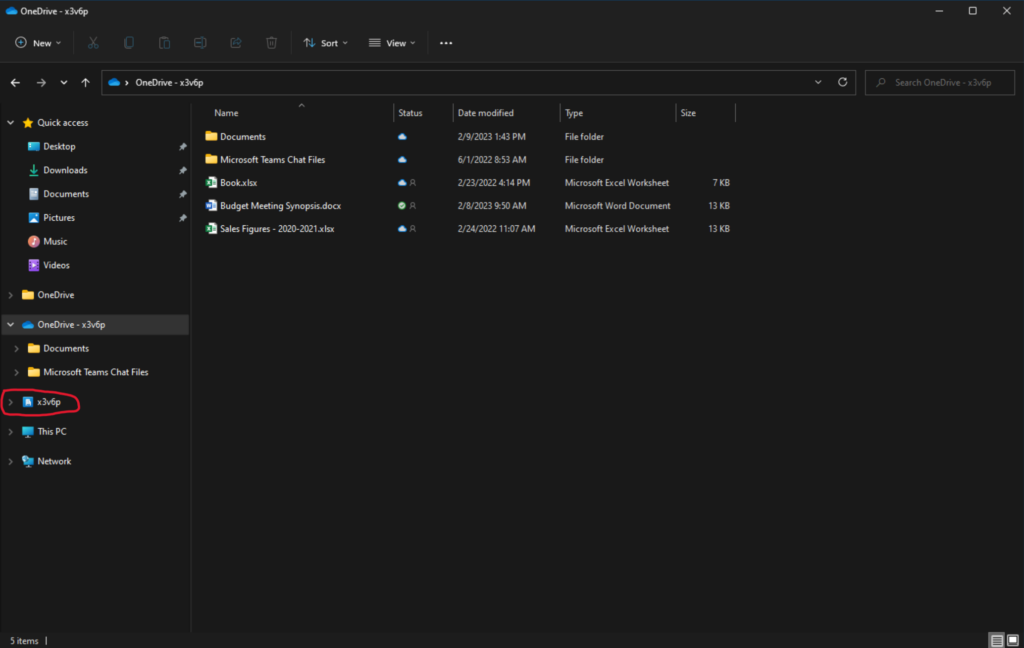Click Microsoft Teams Chat Files folder icon in list
The width and height of the screenshot is (1024, 648).
[x=211, y=159]
